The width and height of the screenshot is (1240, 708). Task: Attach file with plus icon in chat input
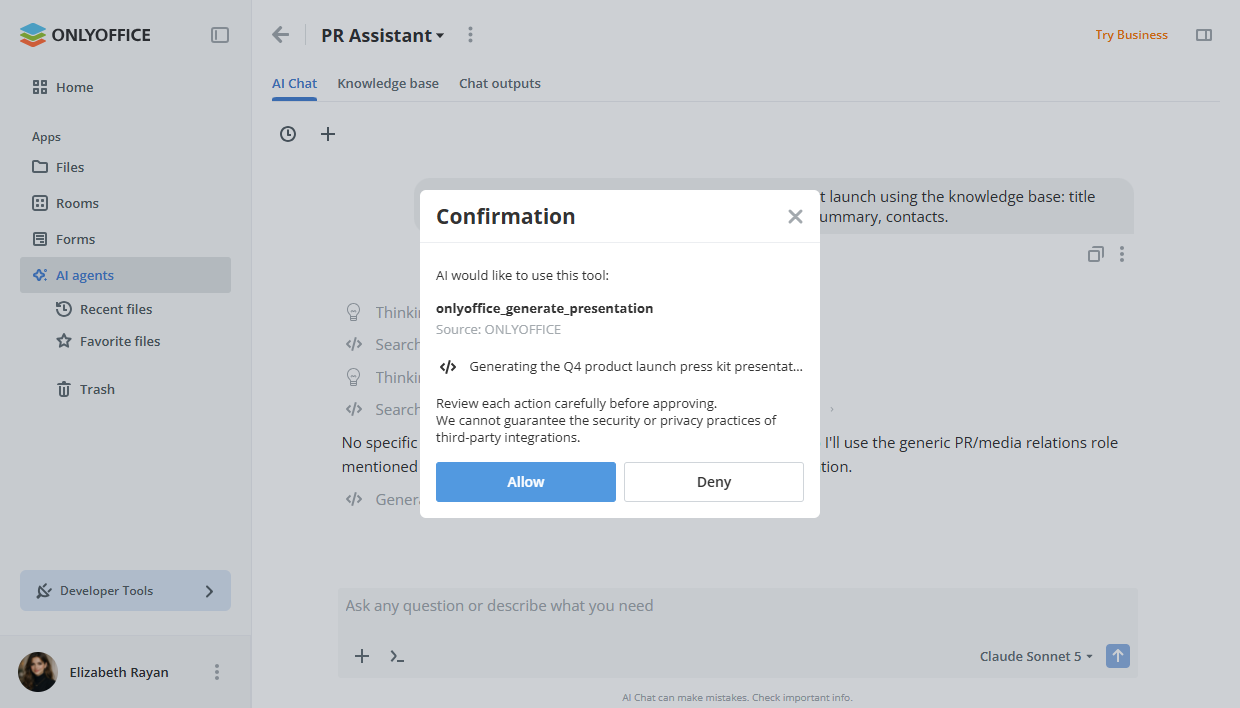pos(362,656)
